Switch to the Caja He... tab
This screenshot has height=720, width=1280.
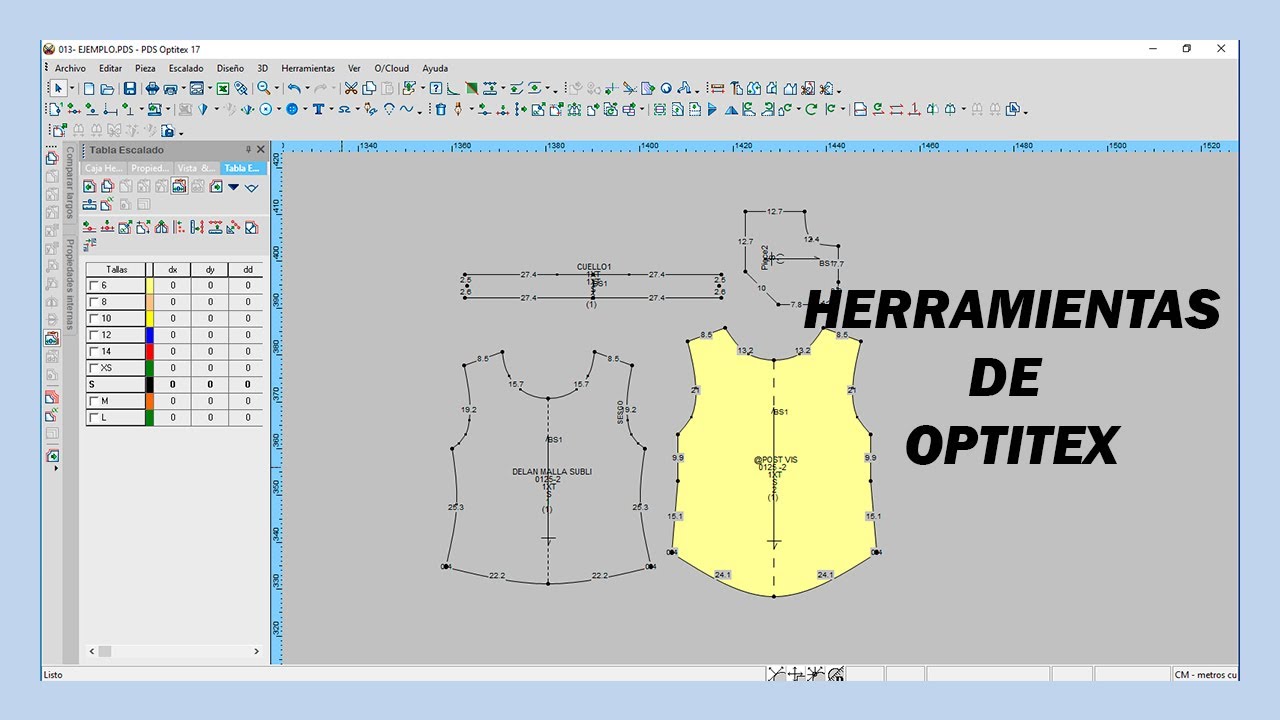point(104,168)
